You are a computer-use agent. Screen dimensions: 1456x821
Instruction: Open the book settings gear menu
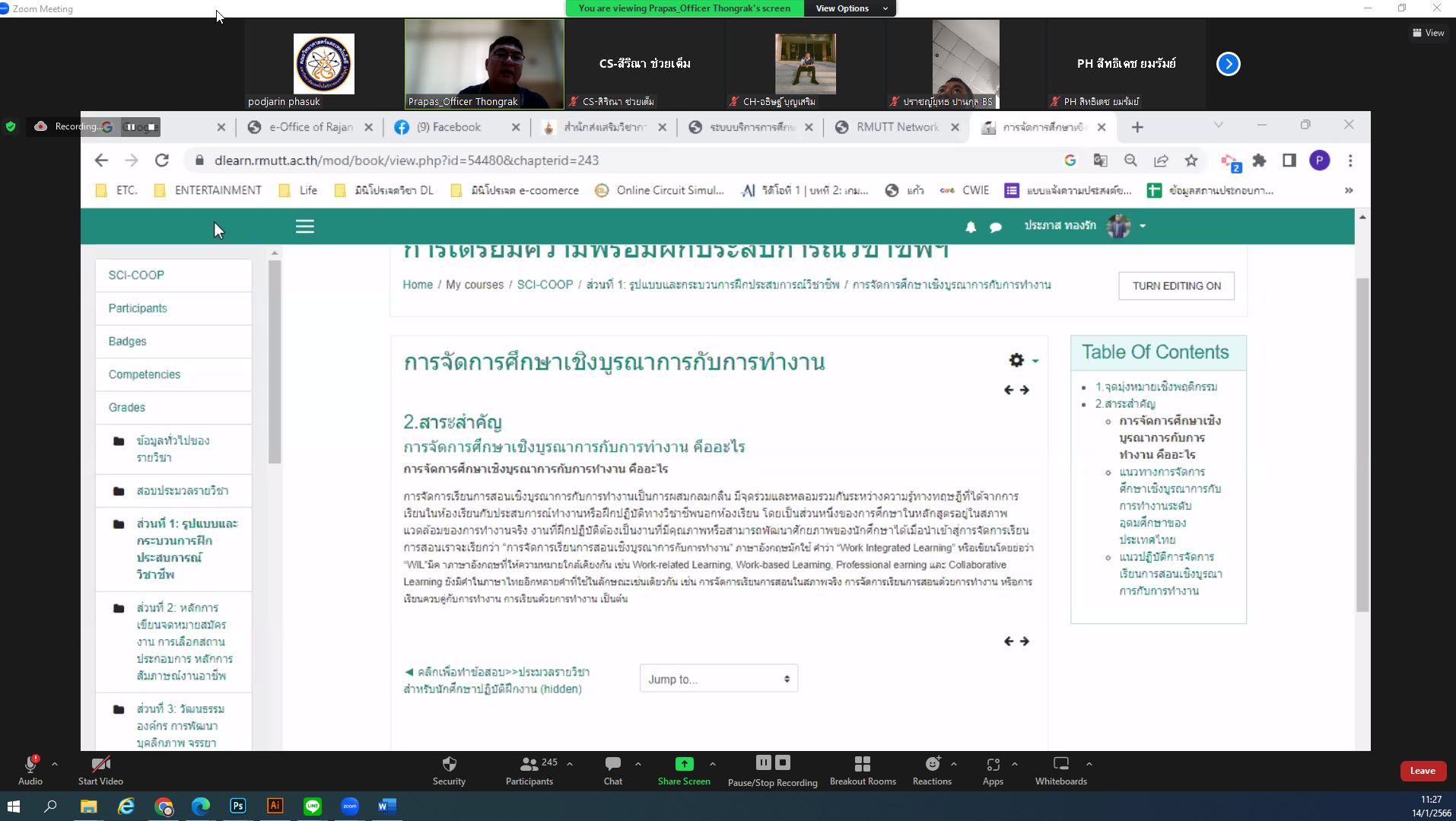click(x=1023, y=360)
